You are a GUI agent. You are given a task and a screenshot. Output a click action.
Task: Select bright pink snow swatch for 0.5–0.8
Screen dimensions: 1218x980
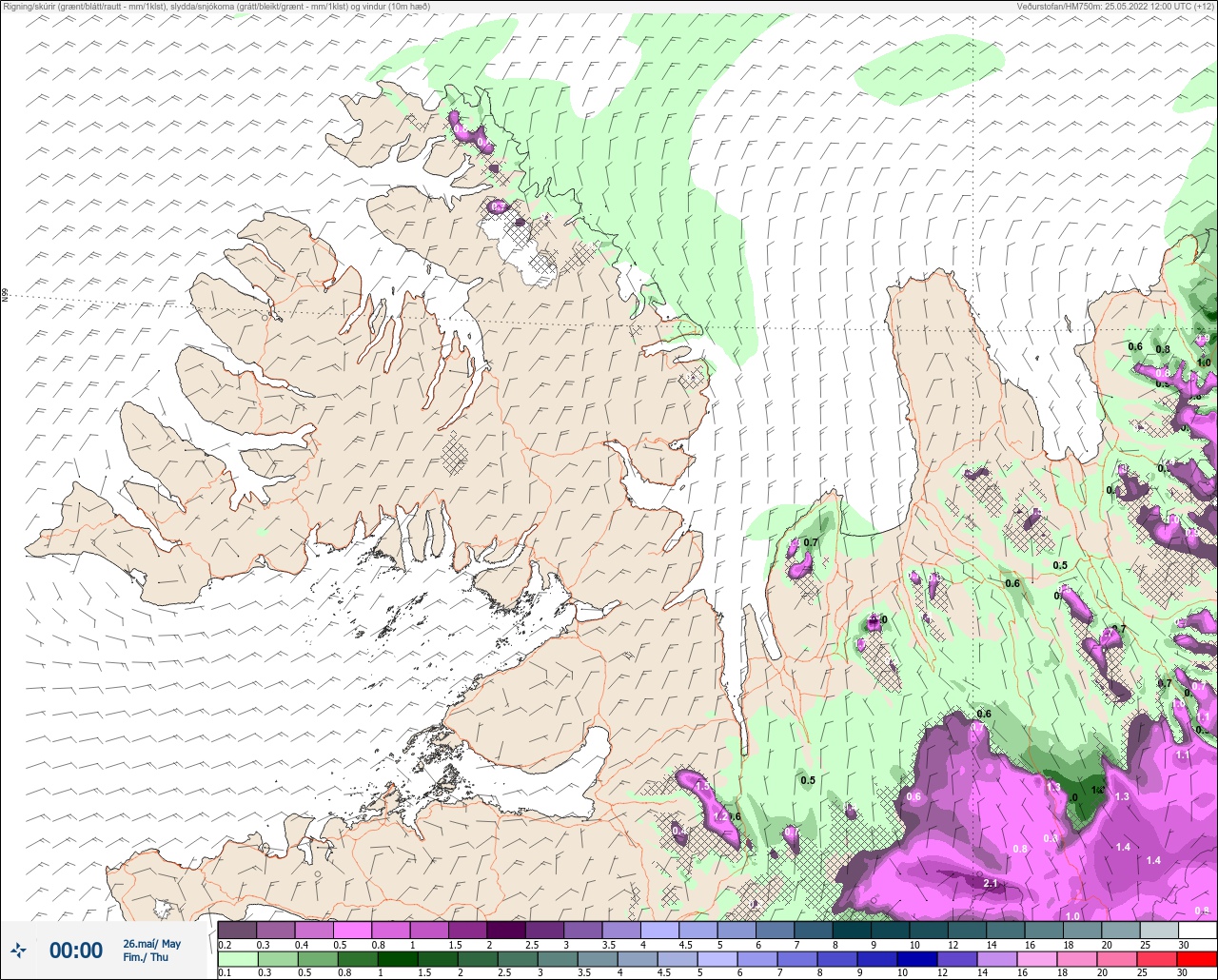tap(352, 930)
